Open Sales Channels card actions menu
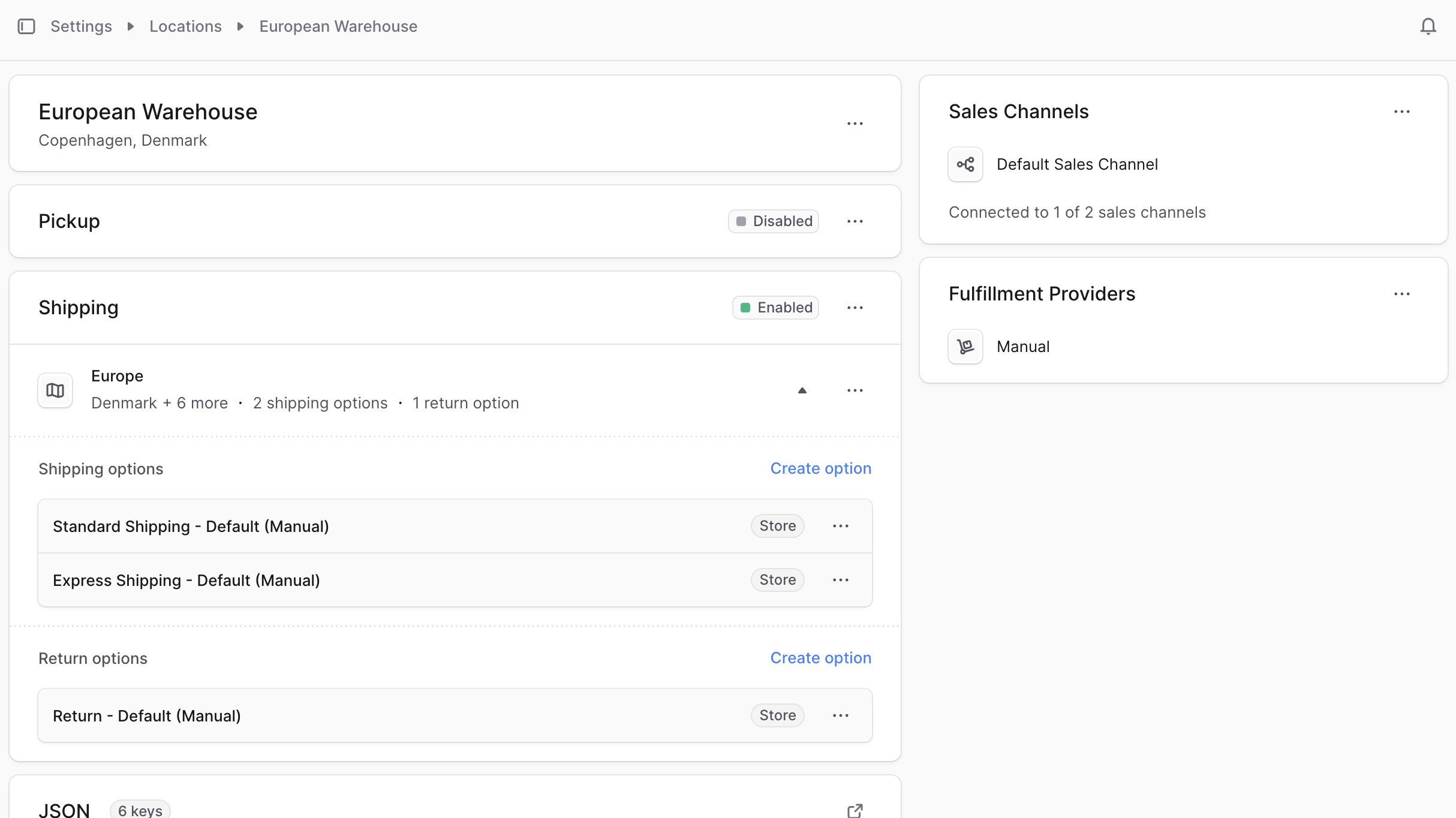 (1401, 112)
